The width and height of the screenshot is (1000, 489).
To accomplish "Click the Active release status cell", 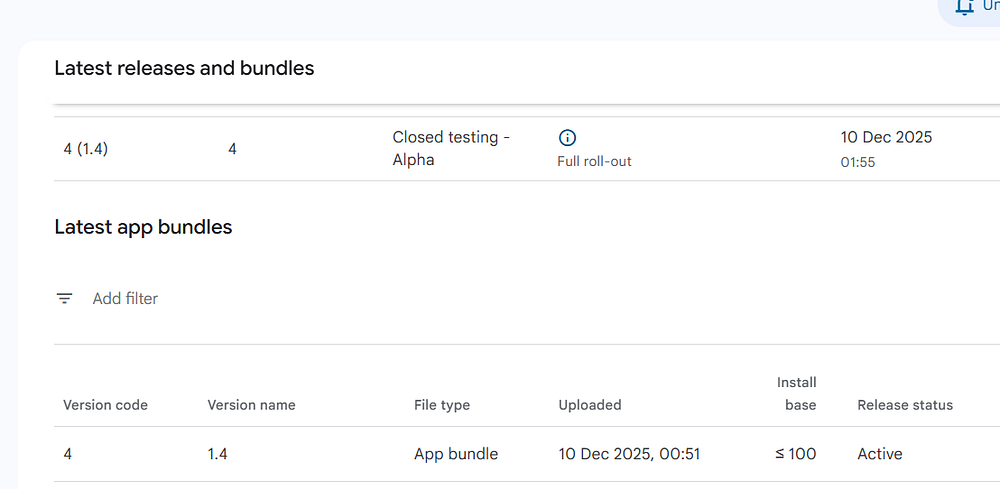I will (880, 454).
